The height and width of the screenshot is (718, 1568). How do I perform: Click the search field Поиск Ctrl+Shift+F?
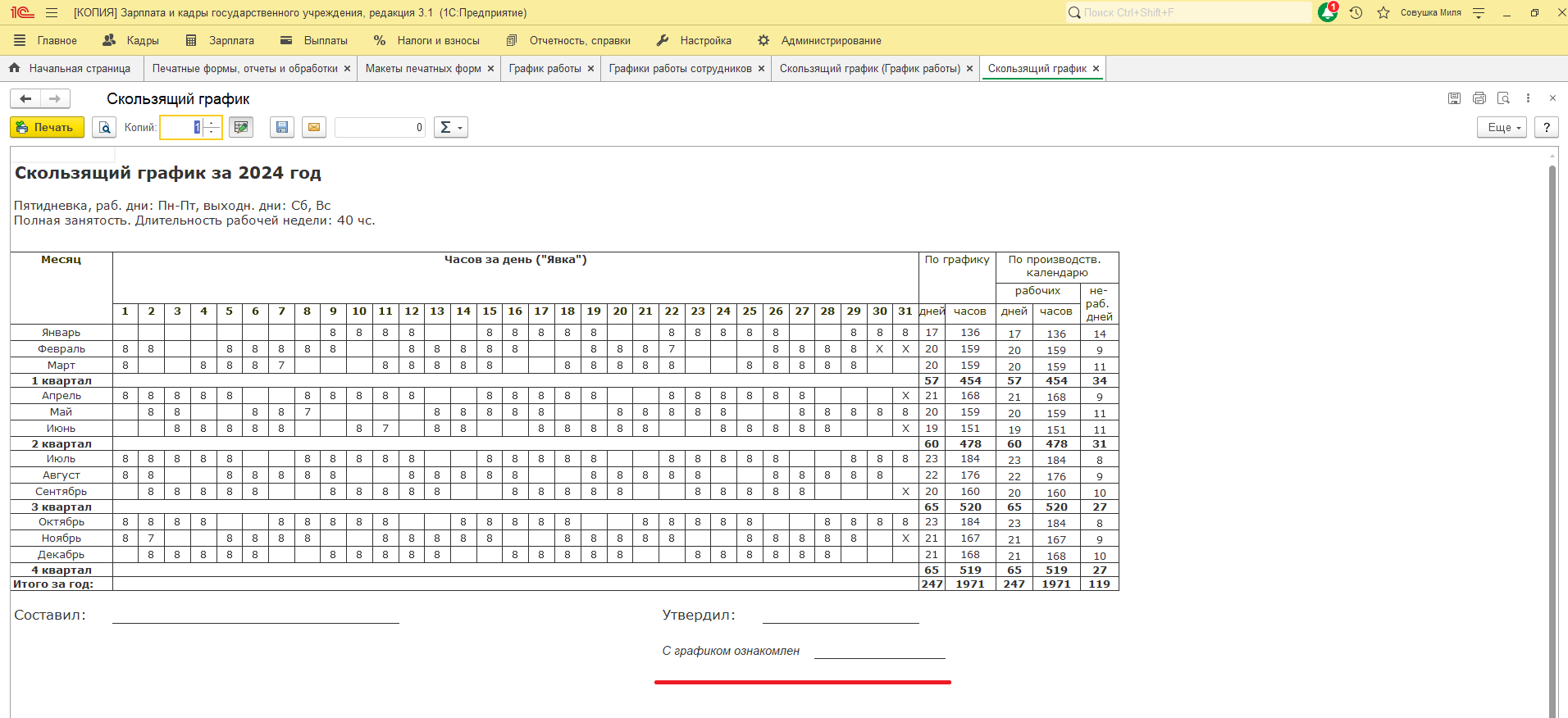1189,12
